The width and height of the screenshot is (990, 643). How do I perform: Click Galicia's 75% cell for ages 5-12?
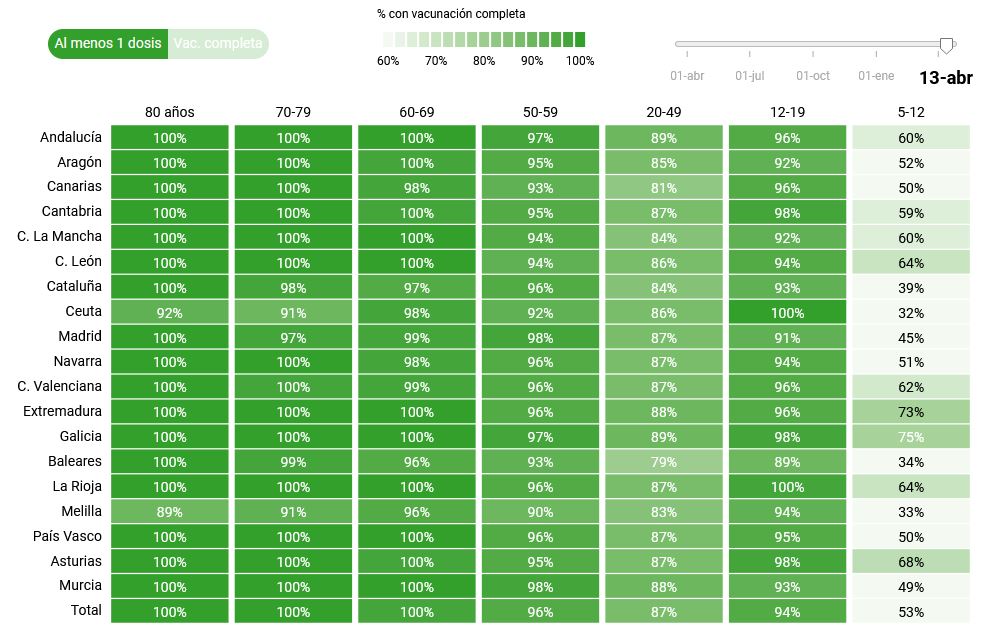tap(911, 437)
